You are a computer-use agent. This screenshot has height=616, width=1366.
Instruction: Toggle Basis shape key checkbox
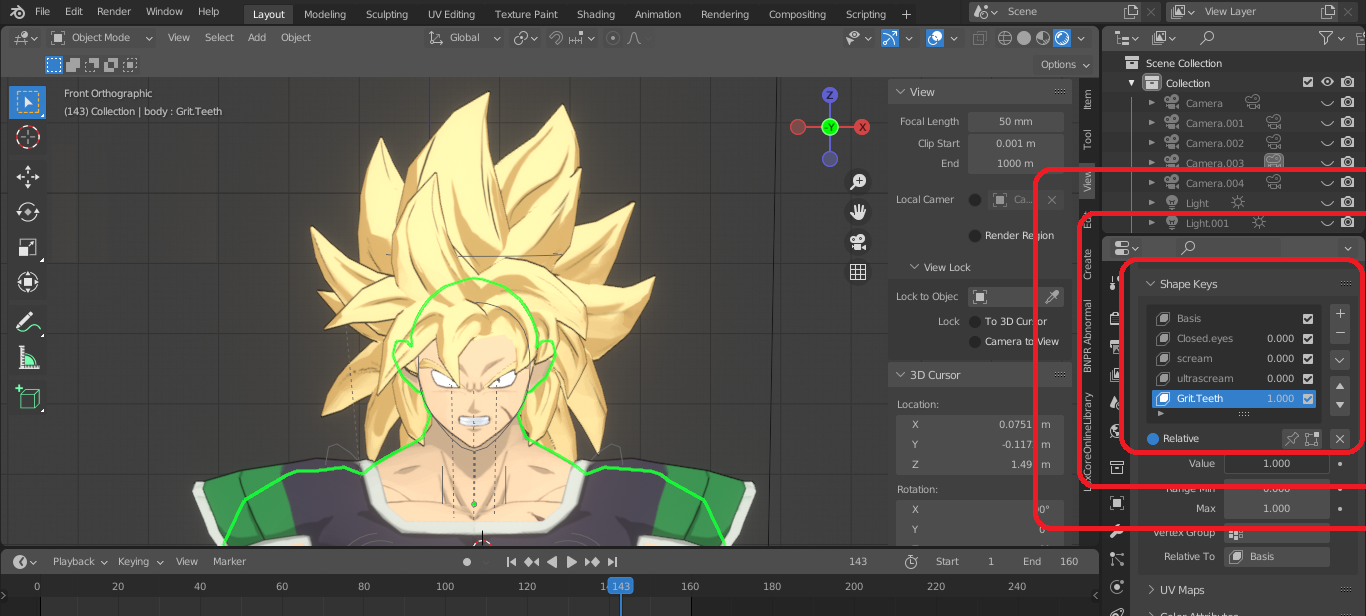point(1308,319)
